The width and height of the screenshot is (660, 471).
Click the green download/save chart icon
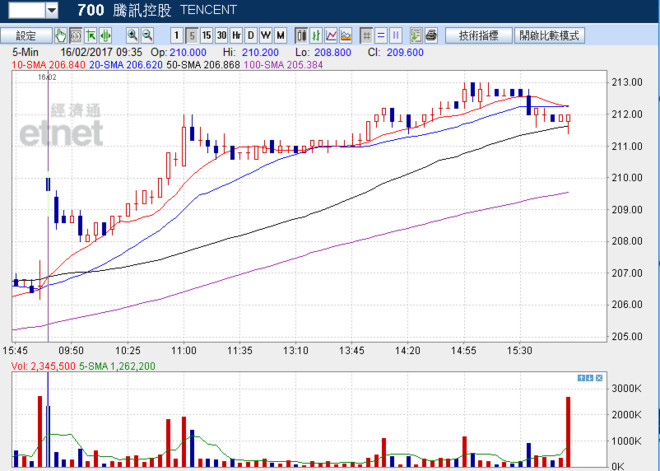click(416, 36)
